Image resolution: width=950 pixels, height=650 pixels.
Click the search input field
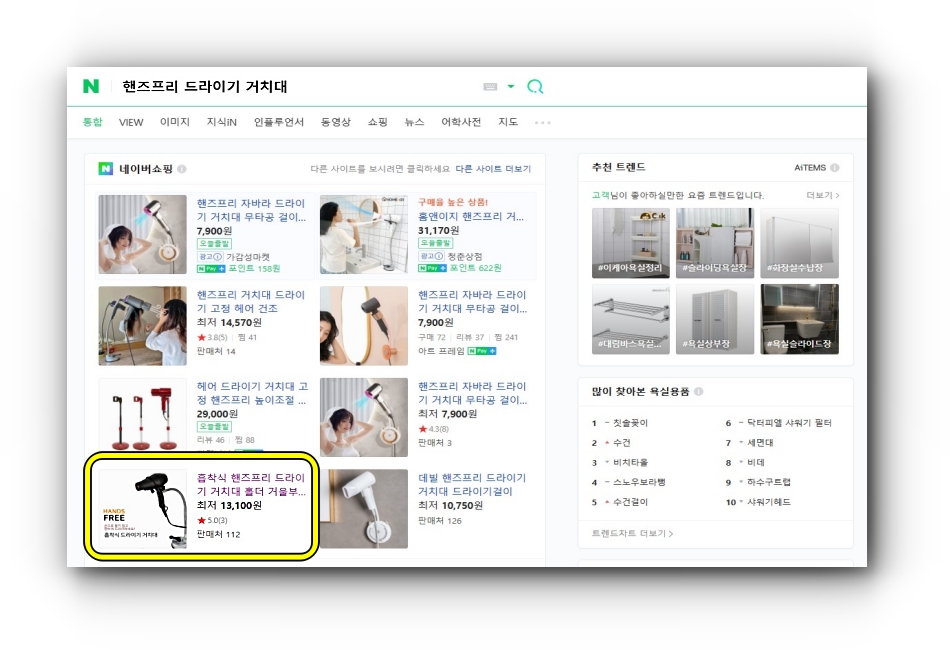click(297, 87)
